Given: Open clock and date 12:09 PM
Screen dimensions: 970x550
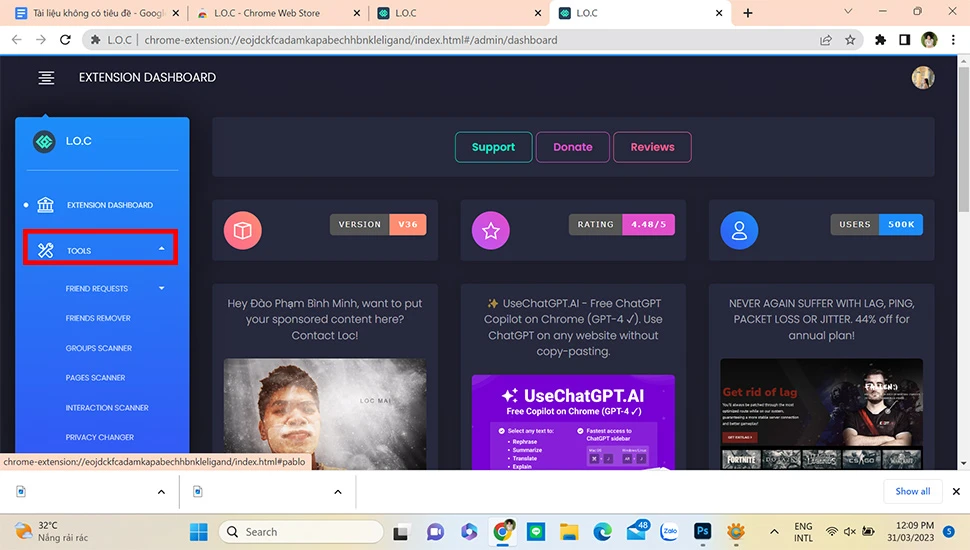Looking at the screenshot, I should pyautogui.click(x=911, y=531).
